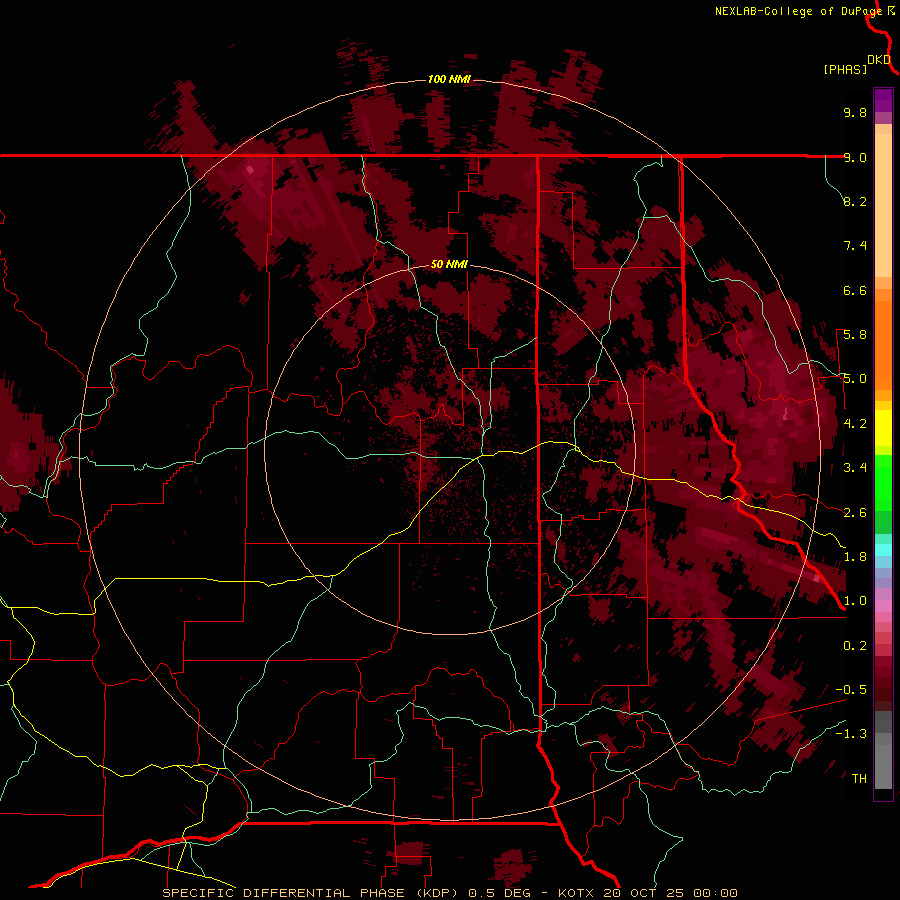Viewport: 900px width, 900px height.
Task: Select the 9.0 value on the color scale
Action: point(855,157)
